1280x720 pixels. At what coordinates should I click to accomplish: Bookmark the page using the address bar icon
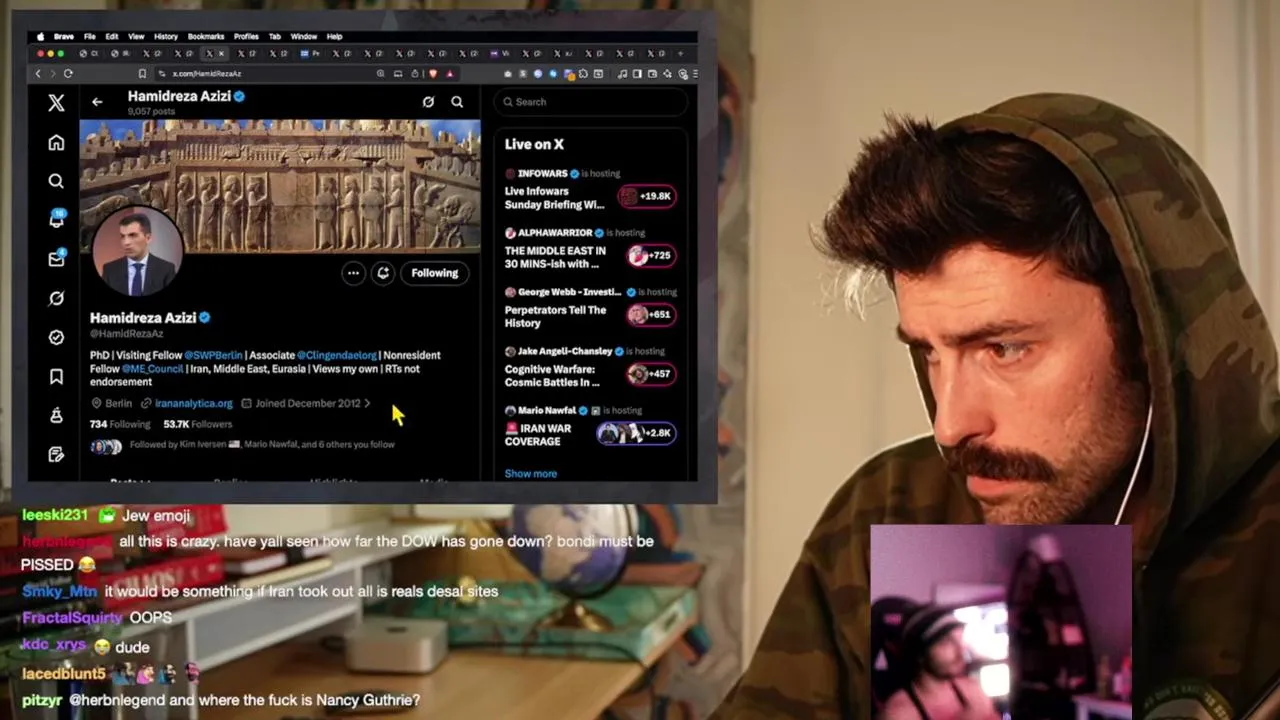point(142,73)
